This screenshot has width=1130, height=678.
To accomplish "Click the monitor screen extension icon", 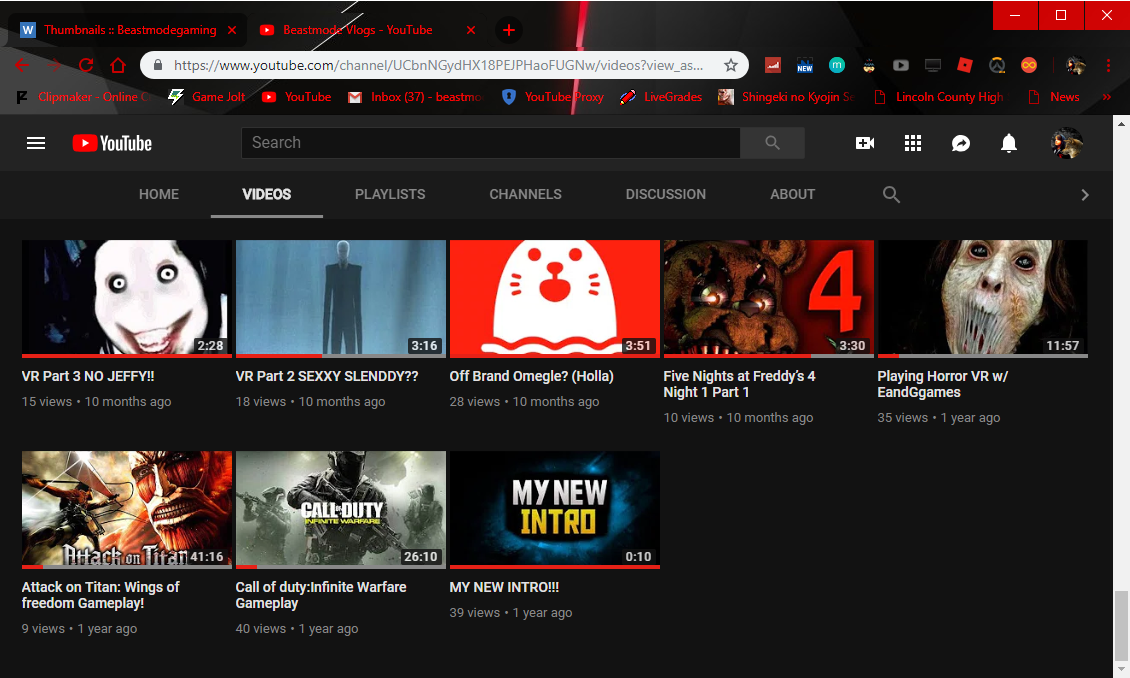I will tap(933, 66).
